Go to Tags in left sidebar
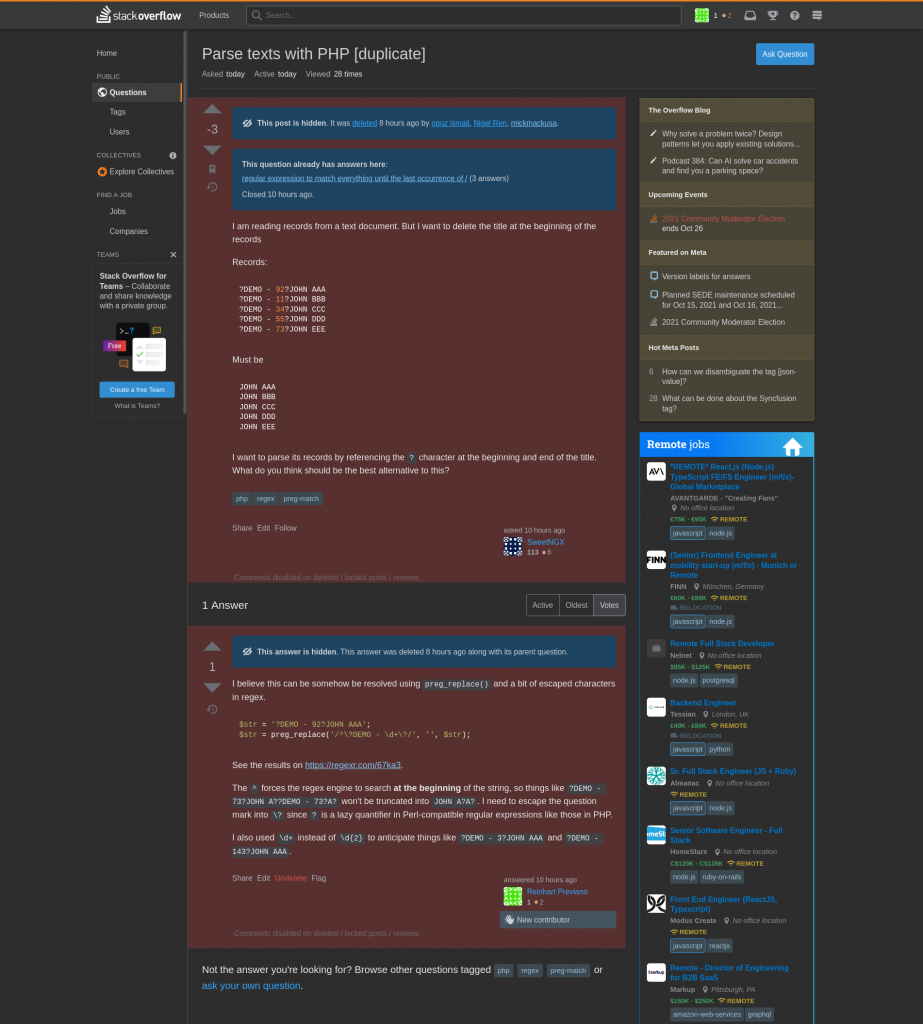Image resolution: width=923 pixels, height=1024 pixels. point(118,112)
